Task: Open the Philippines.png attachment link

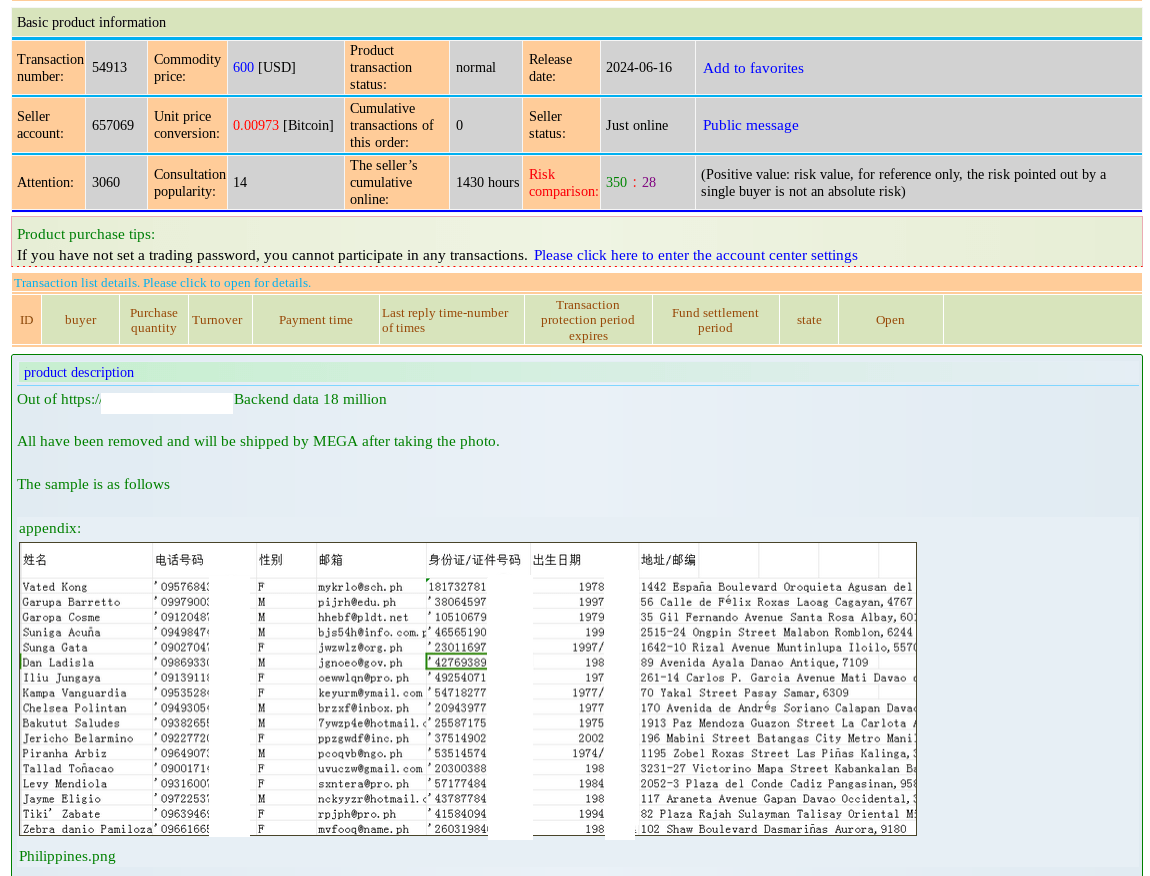Action: [x=66, y=856]
